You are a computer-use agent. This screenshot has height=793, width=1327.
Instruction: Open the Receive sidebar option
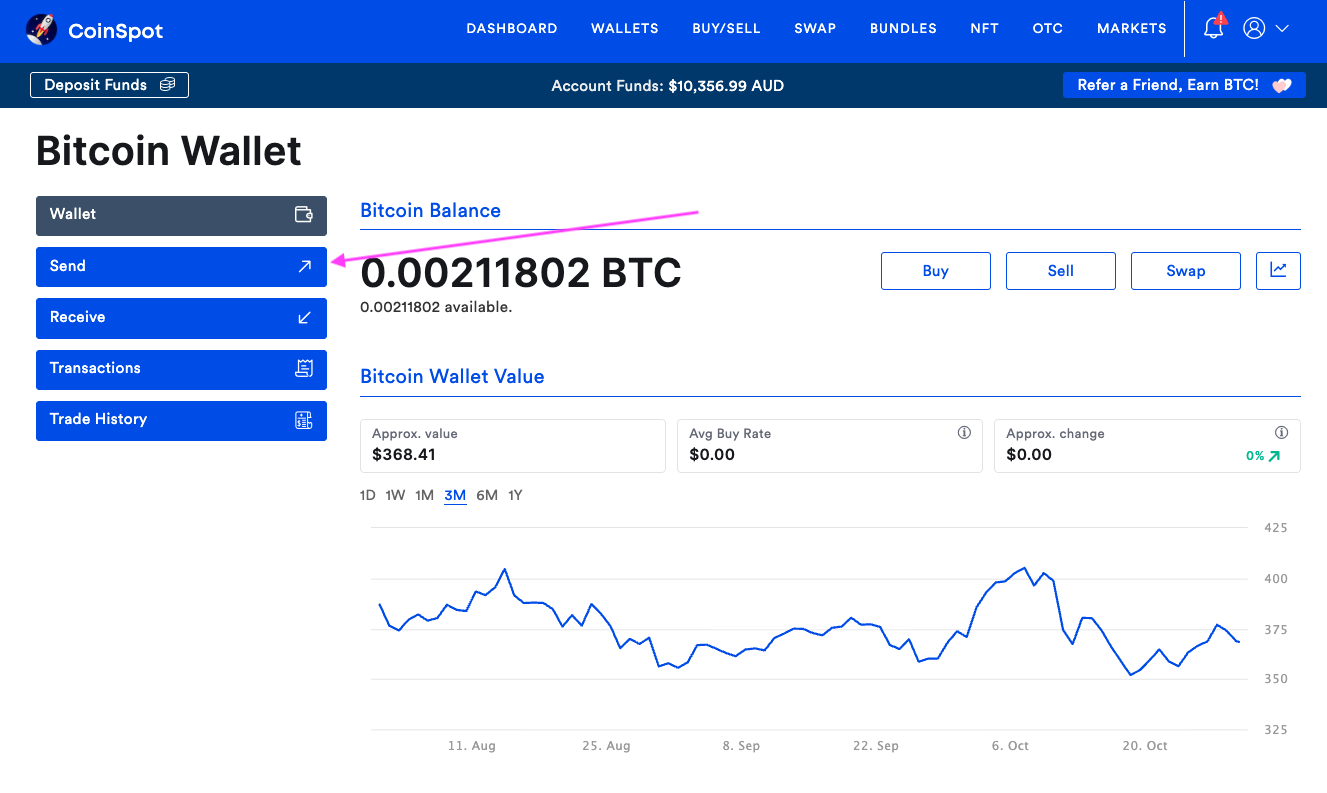(181, 318)
